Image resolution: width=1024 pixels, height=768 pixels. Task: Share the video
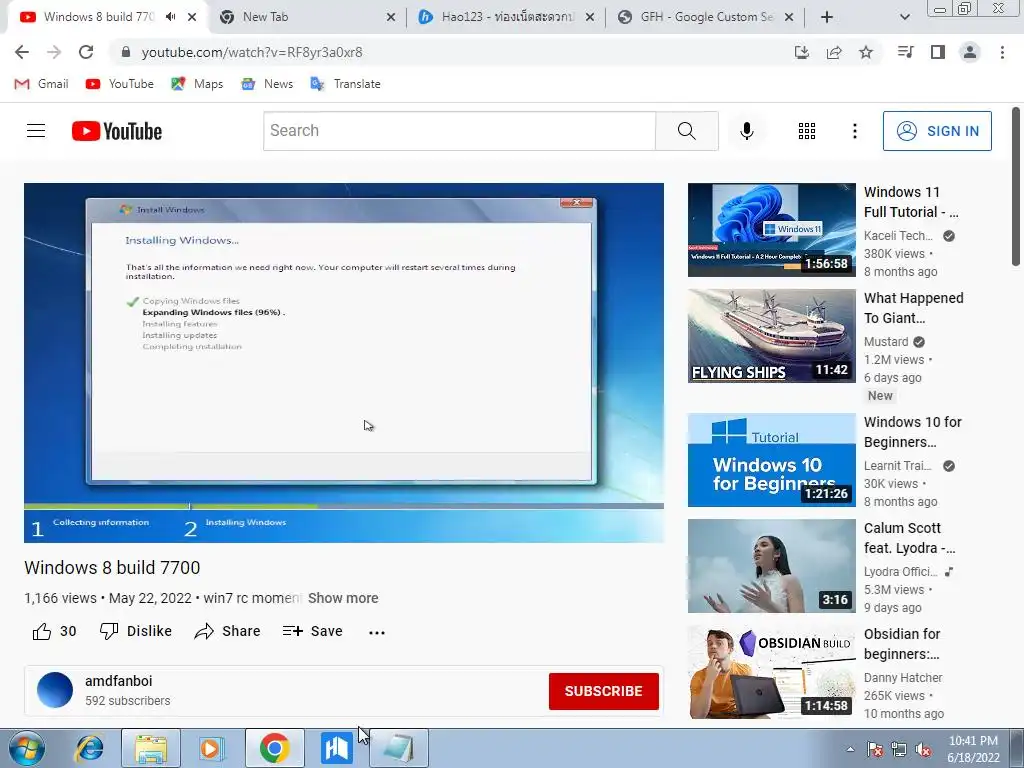tap(227, 632)
